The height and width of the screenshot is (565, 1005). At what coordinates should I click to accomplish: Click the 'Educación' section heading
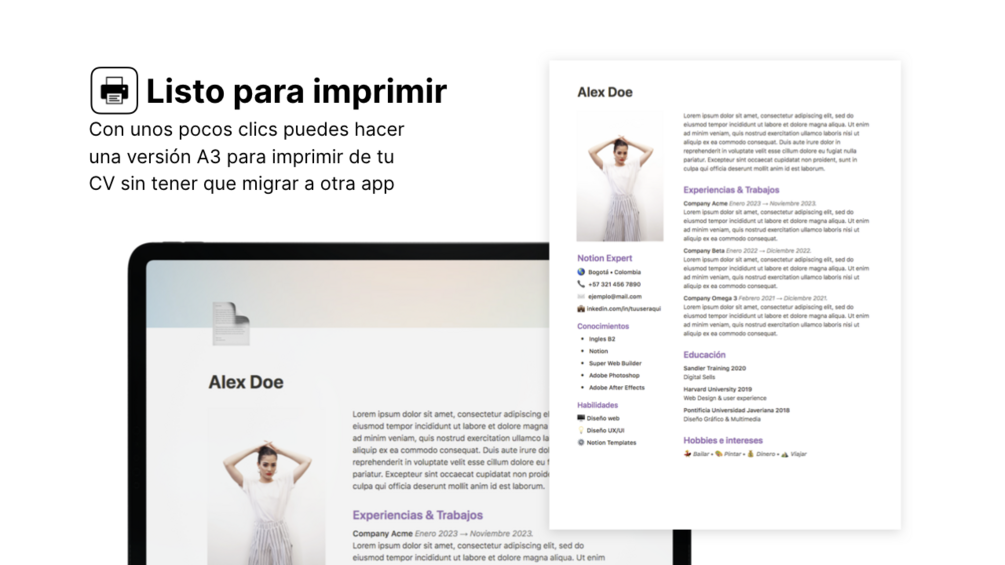[x=704, y=354]
